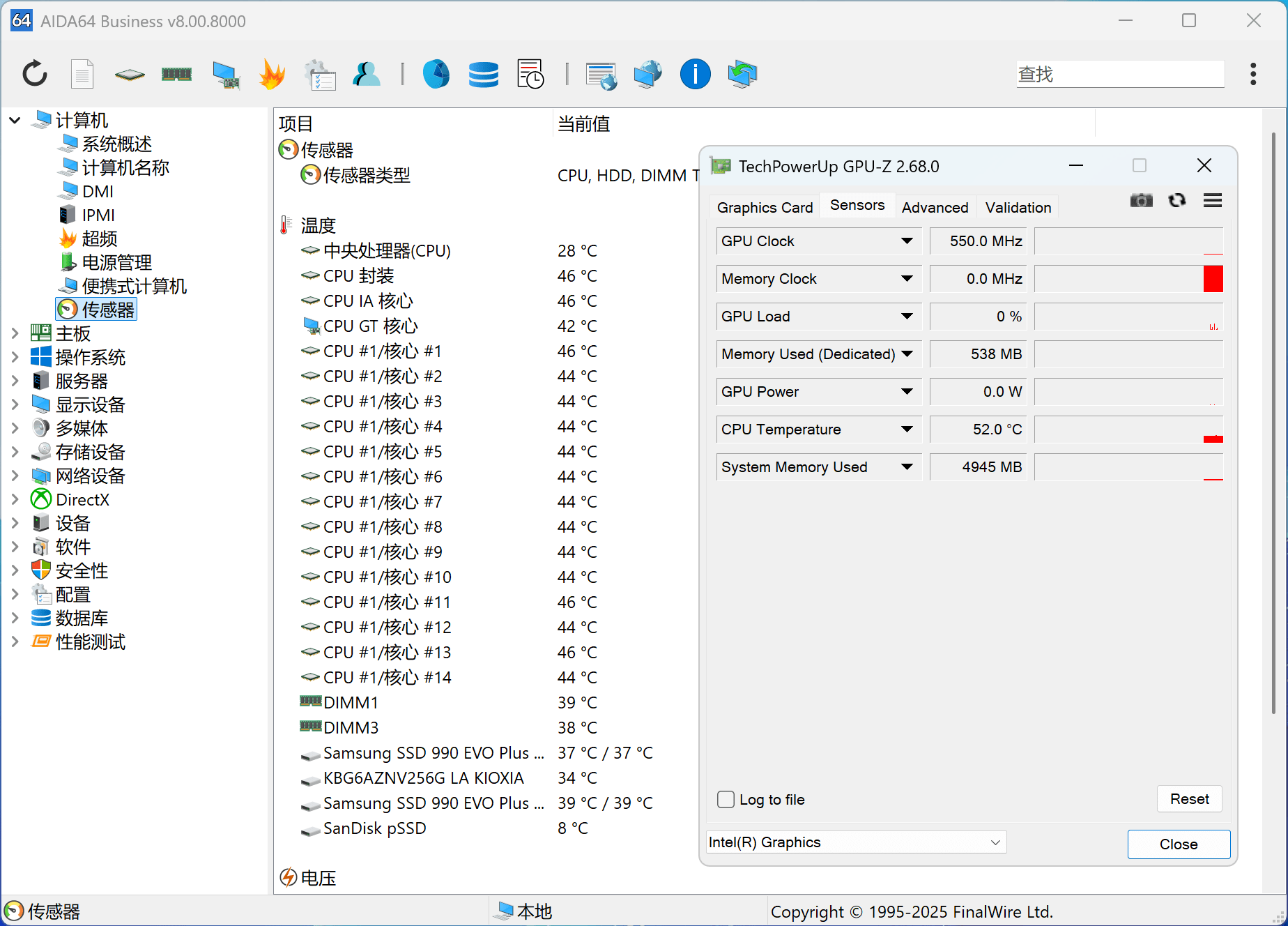Expand the 主板 tree node

15,334
